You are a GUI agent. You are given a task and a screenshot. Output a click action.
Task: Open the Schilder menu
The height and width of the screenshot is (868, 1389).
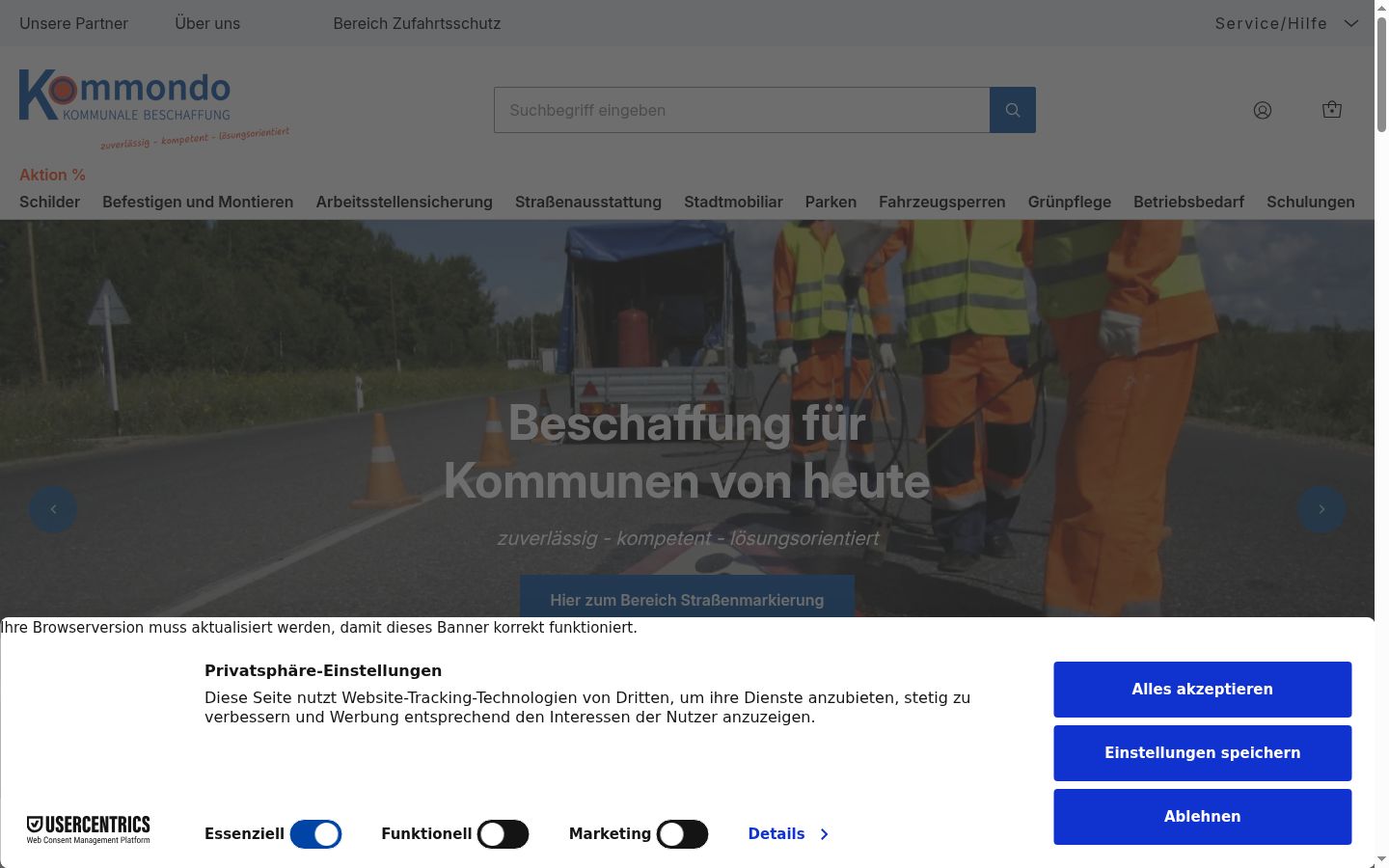click(50, 202)
